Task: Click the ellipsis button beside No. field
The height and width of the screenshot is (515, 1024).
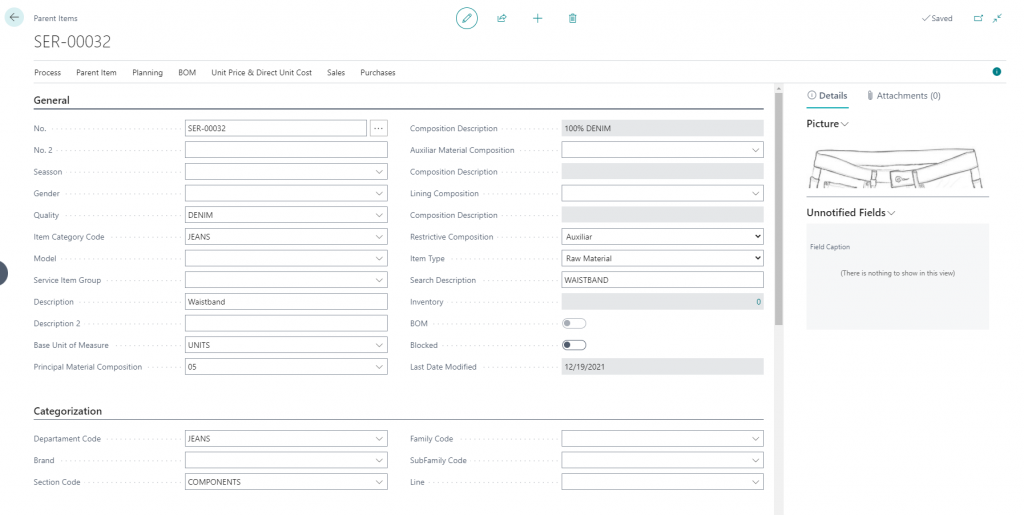Action: 378,129
